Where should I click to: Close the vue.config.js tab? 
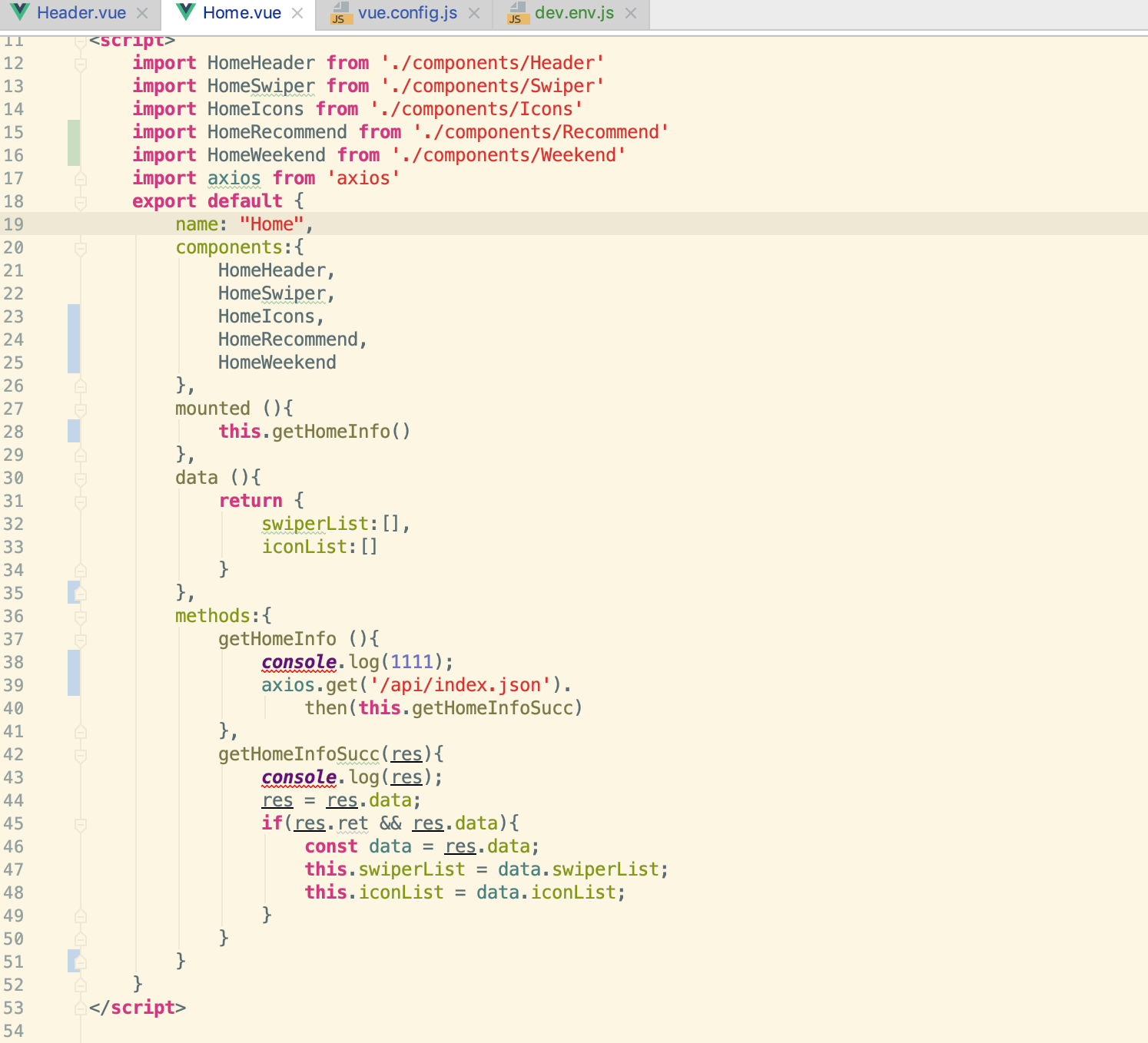474,13
